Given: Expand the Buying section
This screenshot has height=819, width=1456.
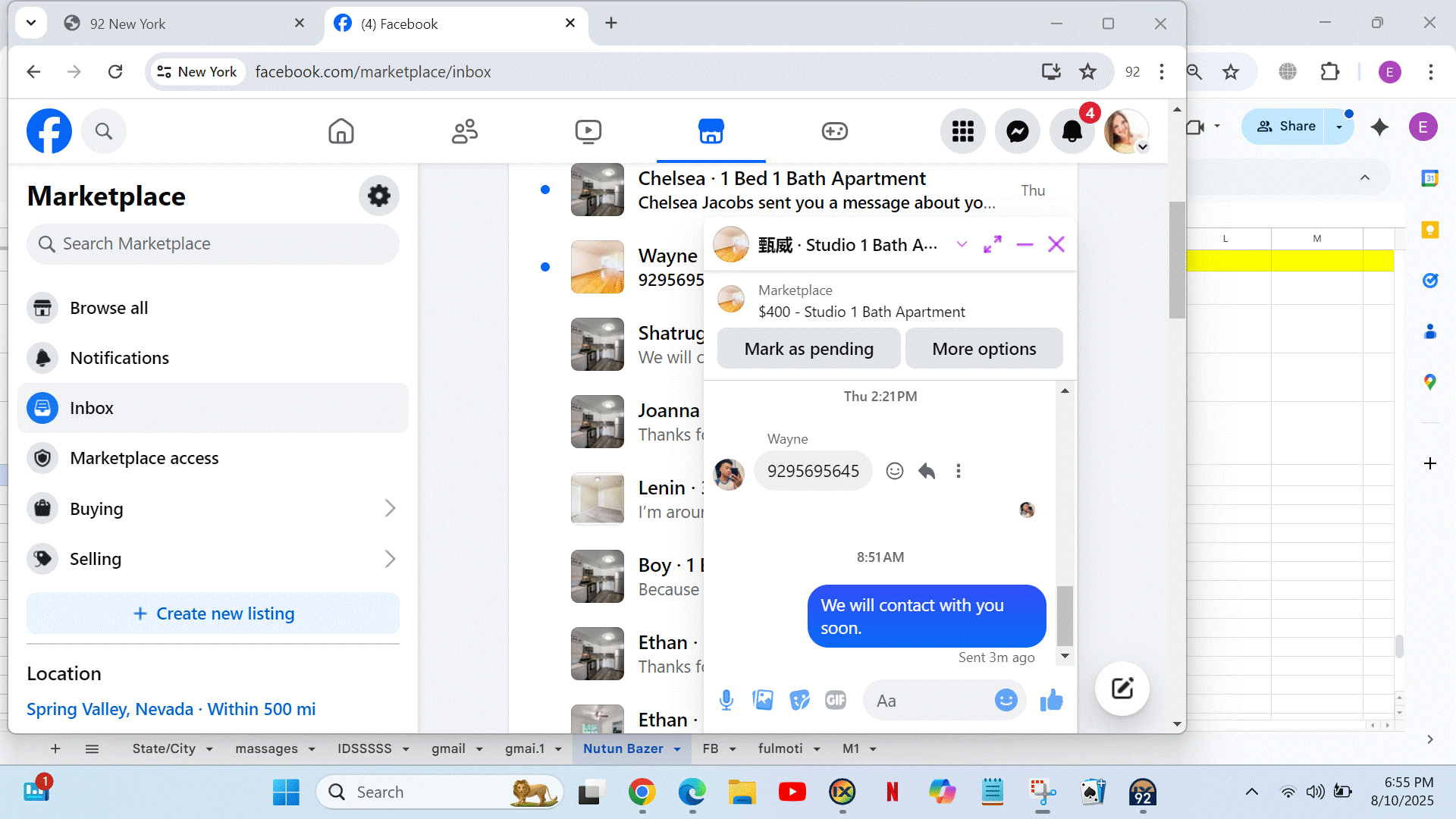Looking at the screenshot, I should pos(390,508).
